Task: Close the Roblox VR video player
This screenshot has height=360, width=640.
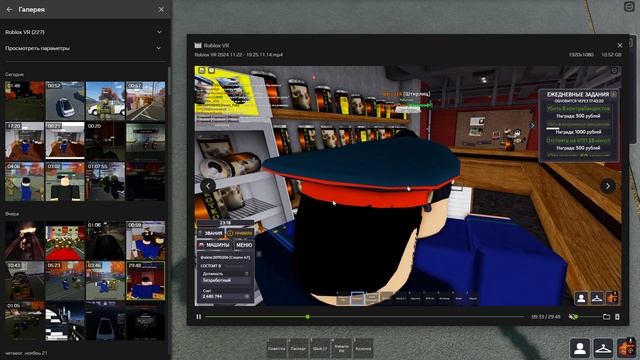Action: click(620, 45)
